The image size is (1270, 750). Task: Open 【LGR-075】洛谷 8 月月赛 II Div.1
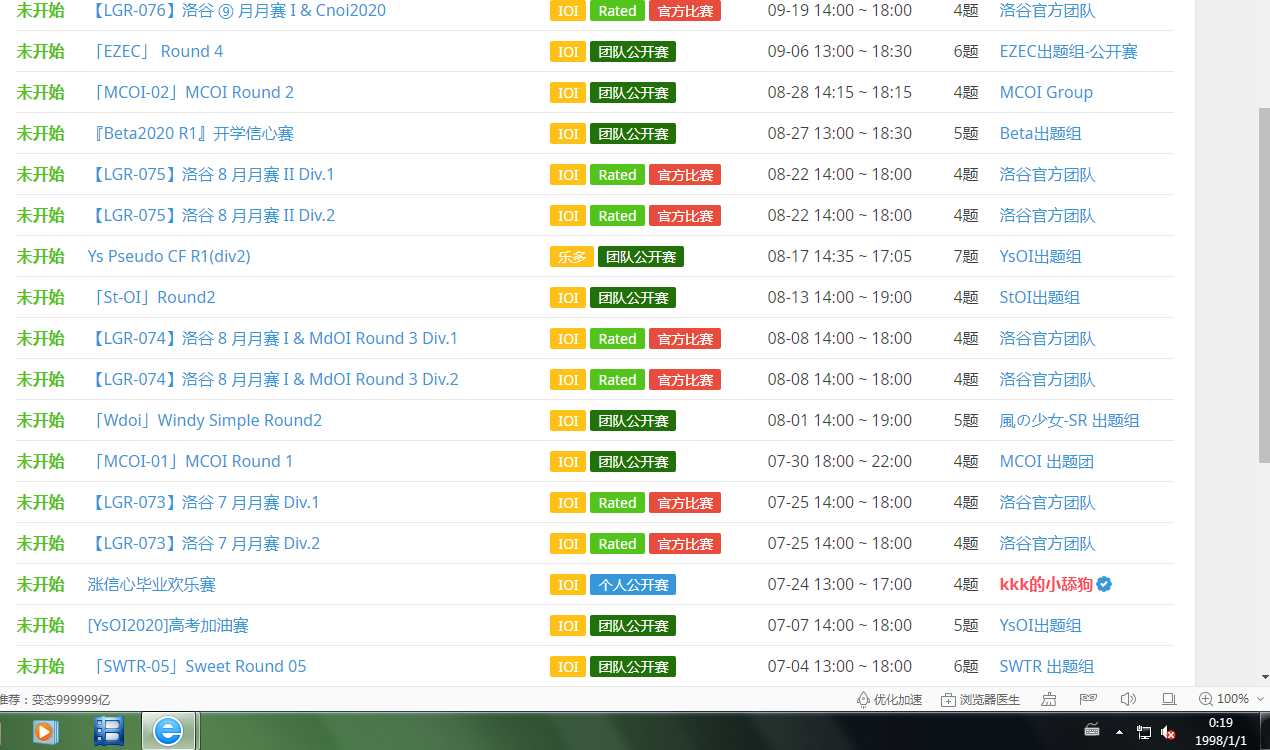tap(211, 174)
